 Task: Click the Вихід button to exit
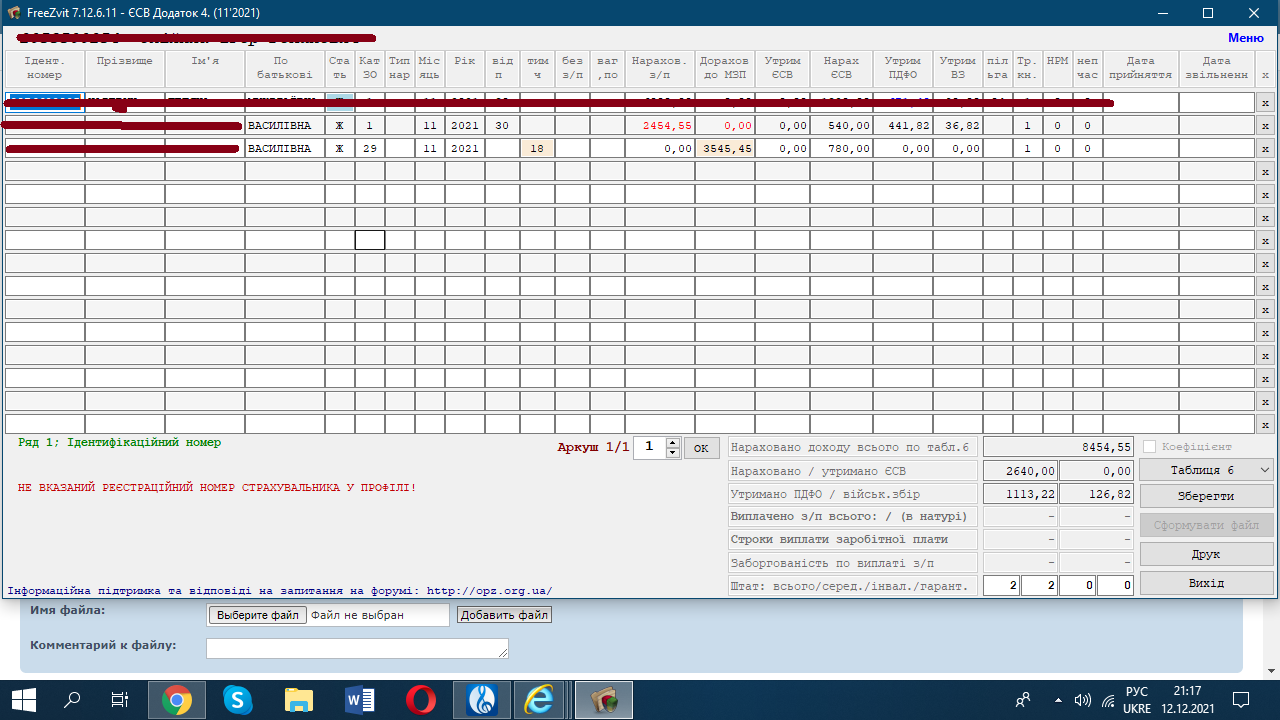1207,583
